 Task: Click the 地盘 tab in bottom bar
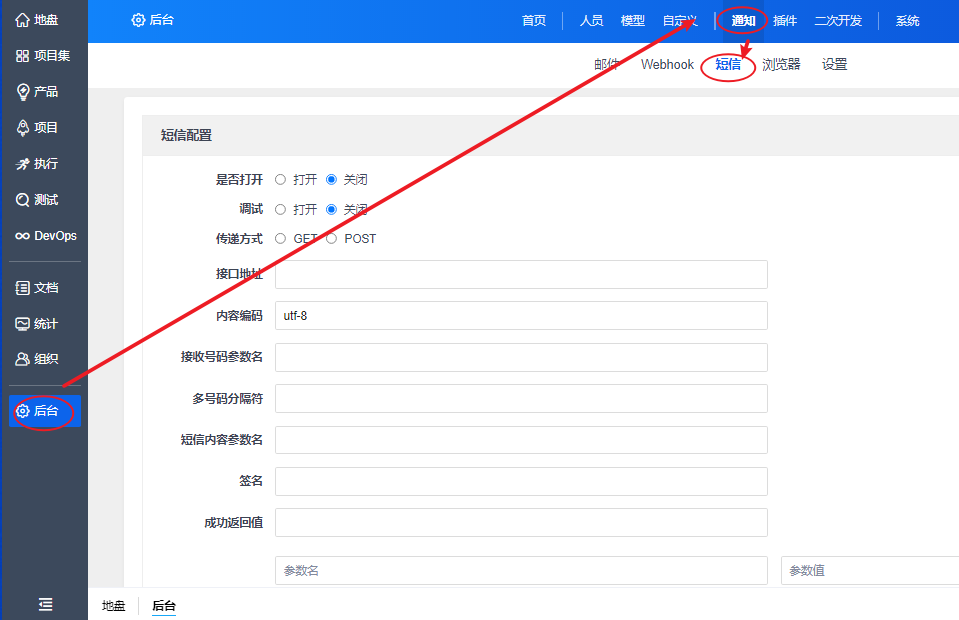click(114, 606)
